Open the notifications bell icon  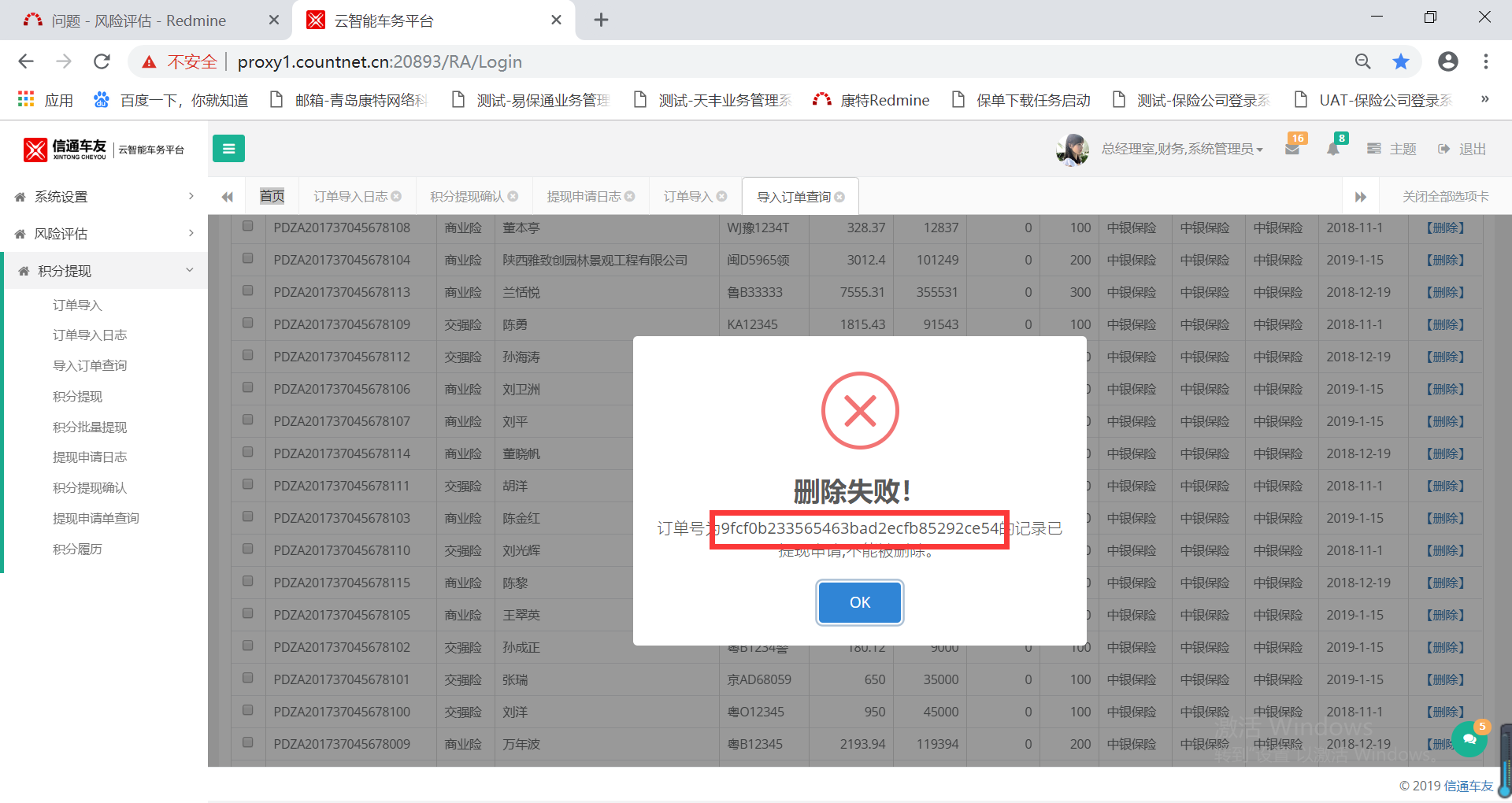tap(1333, 148)
